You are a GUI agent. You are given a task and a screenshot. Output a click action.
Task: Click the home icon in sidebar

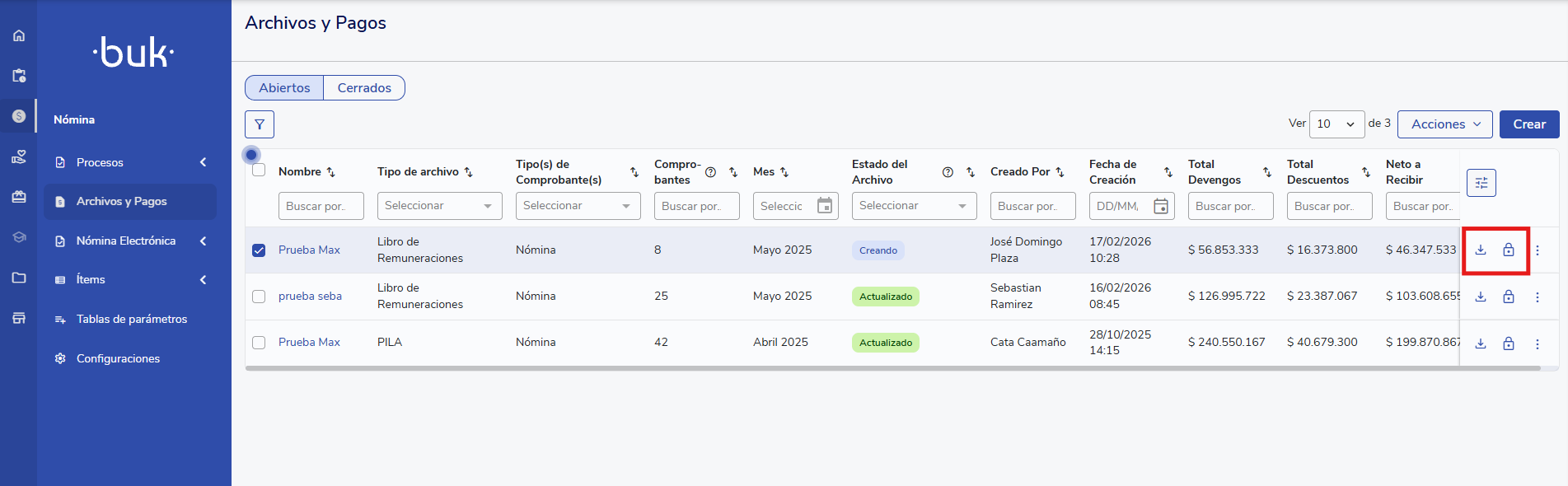19,35
